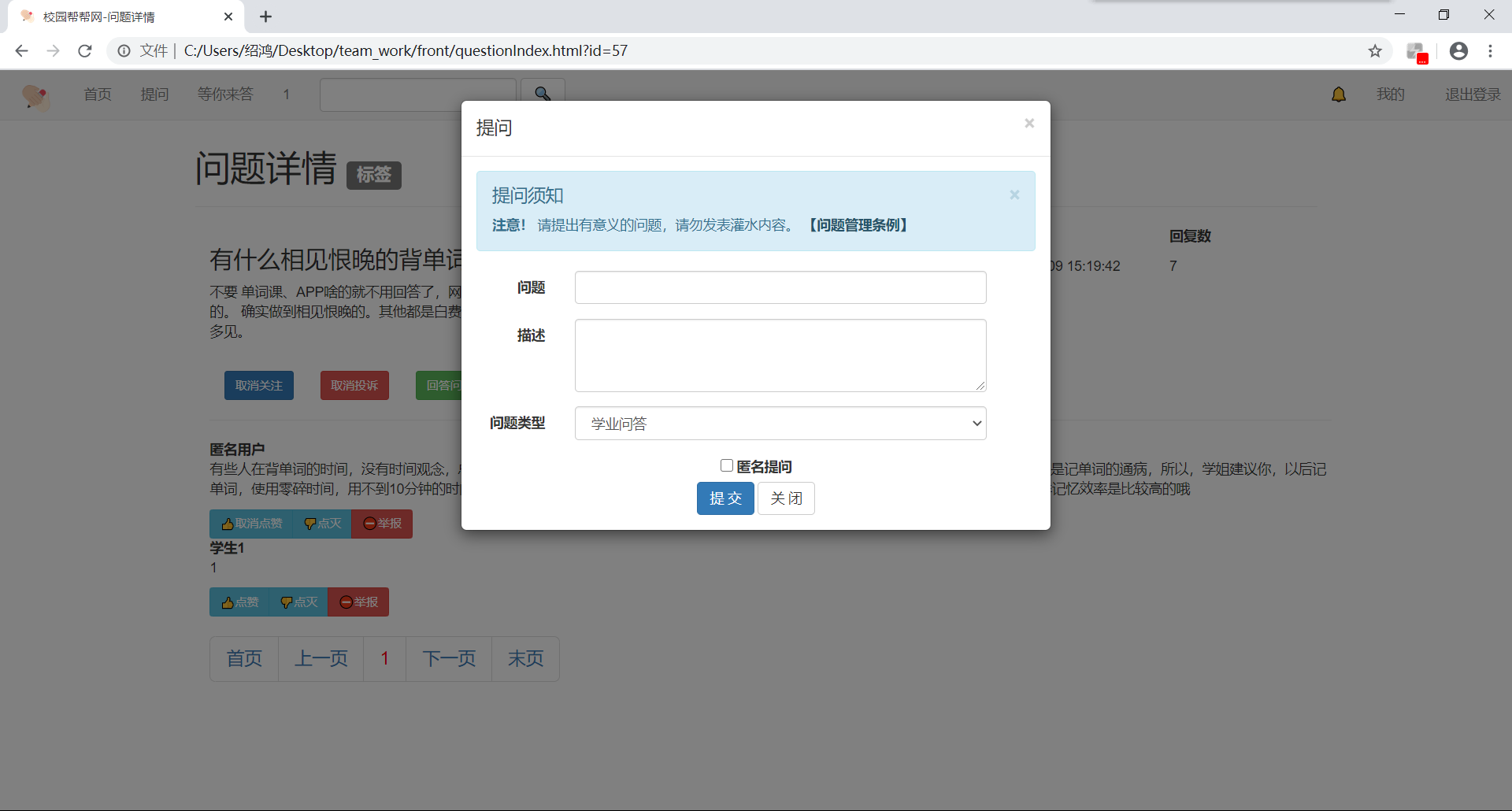
Task: Click the browser address bar URL
Action: [x=406, y=51]
